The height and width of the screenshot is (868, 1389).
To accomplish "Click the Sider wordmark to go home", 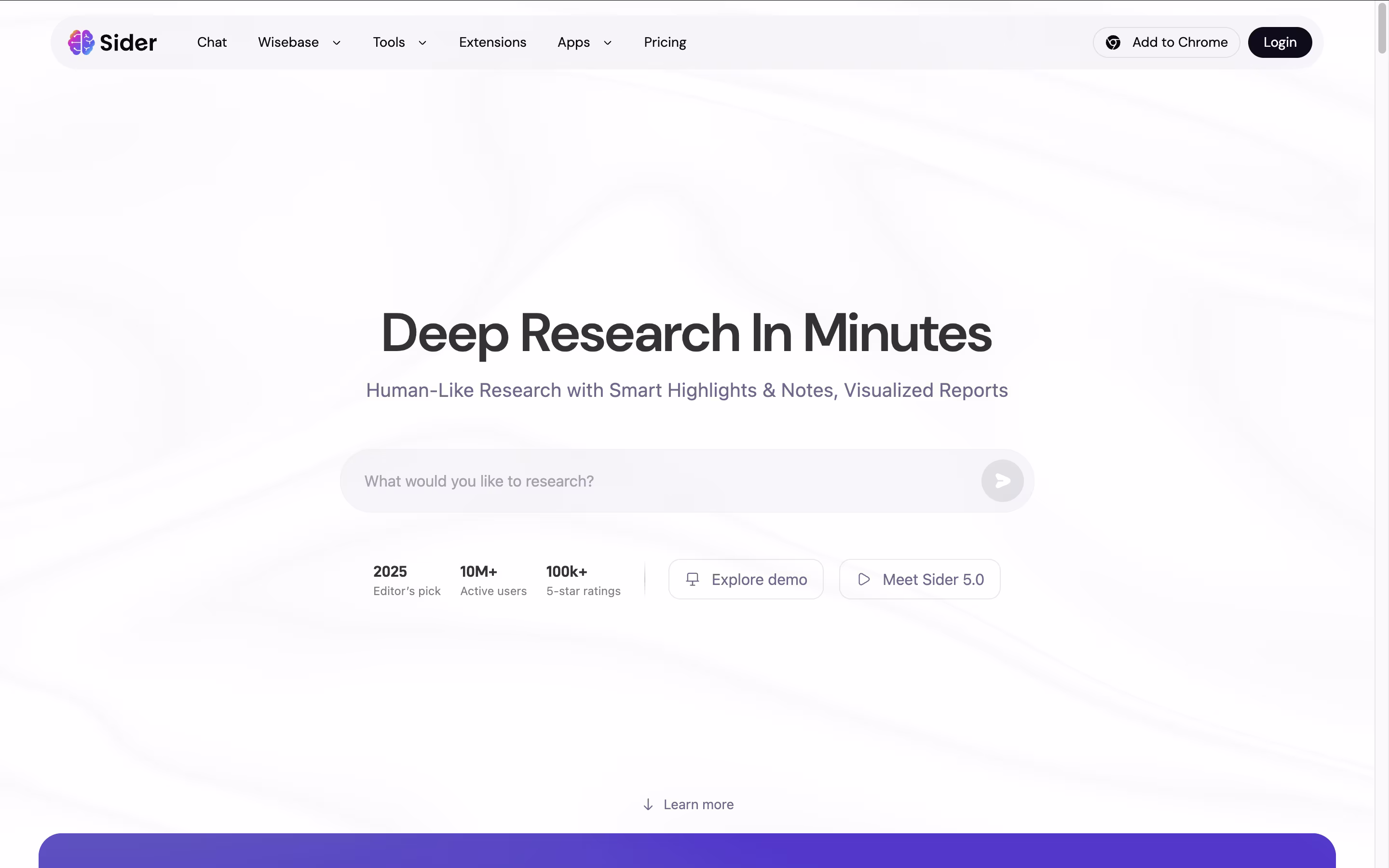I will click(128, 42).
